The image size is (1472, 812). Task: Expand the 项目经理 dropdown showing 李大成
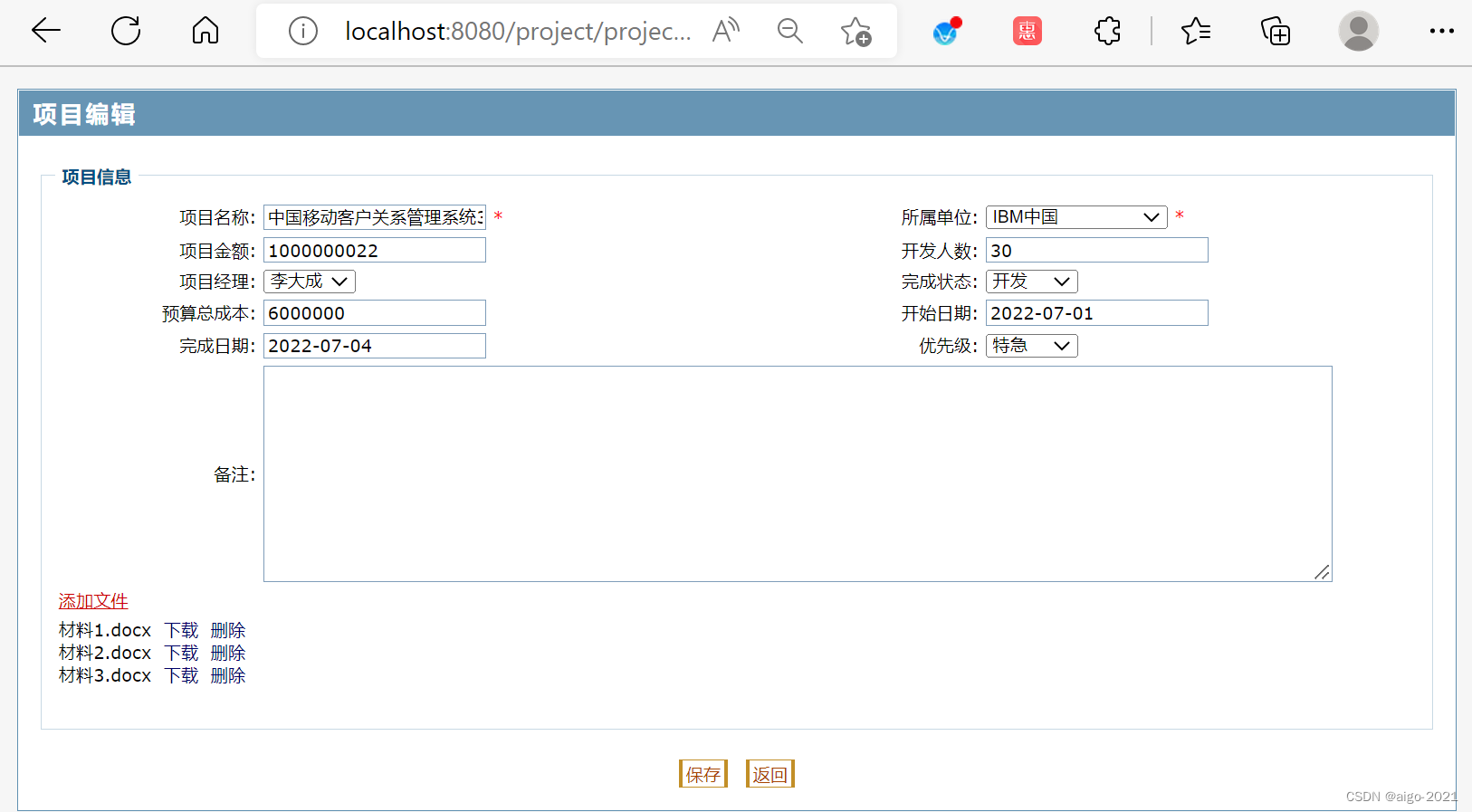(x=310, y=282)
